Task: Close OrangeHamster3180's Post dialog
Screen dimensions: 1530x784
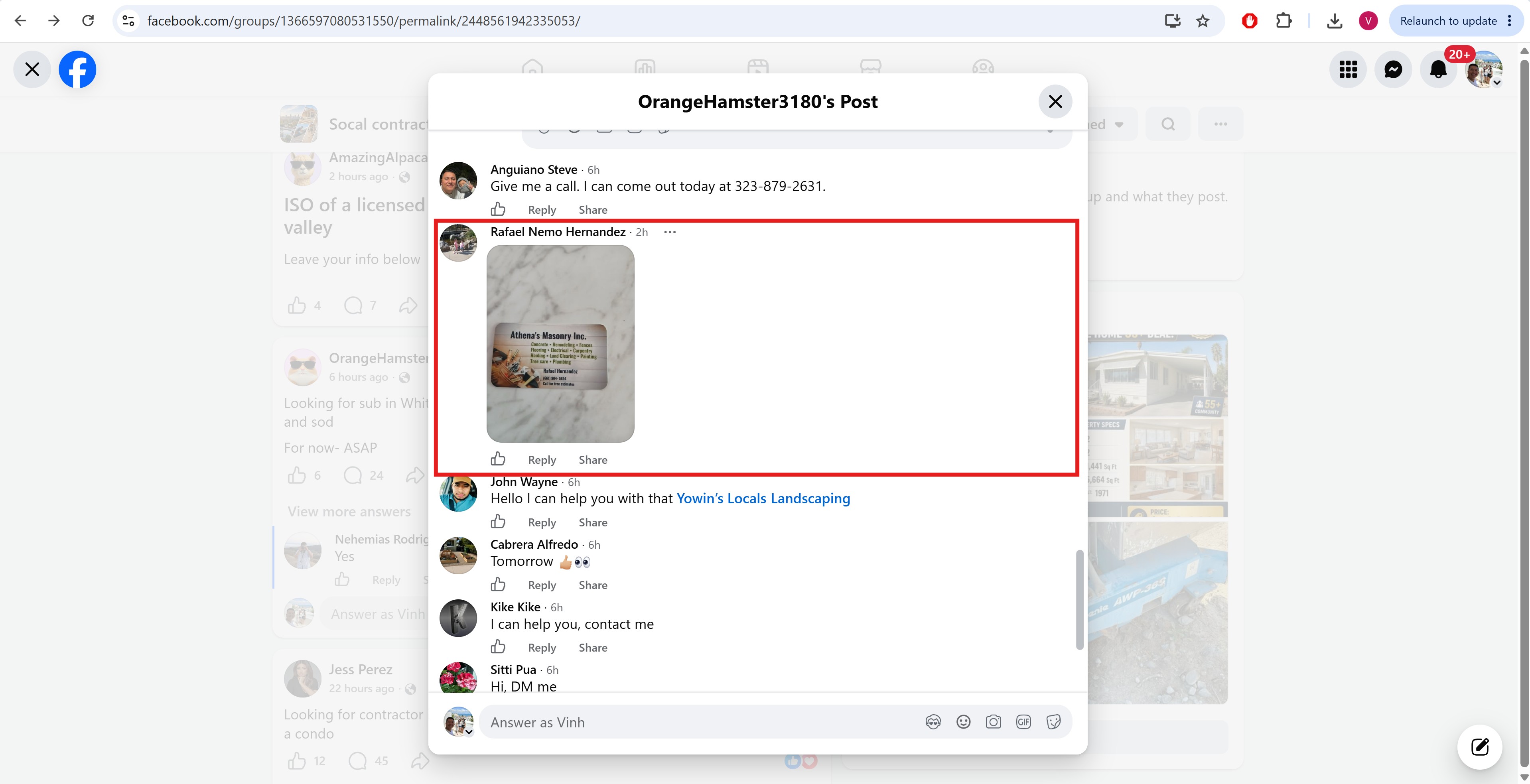Action: click(1055, 102)
